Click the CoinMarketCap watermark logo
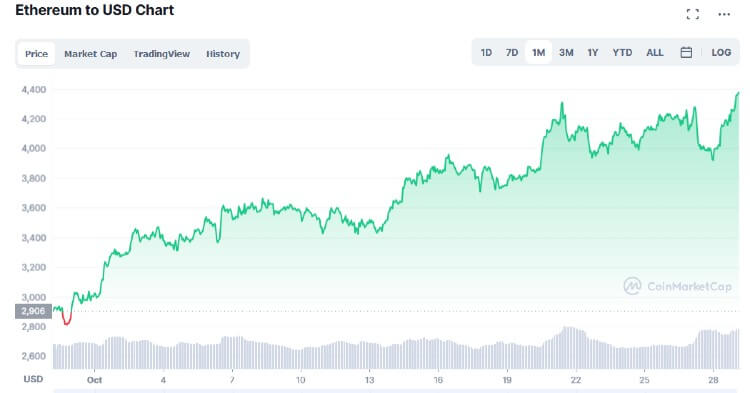Viewport: 750px width, 393px height. 678,286
